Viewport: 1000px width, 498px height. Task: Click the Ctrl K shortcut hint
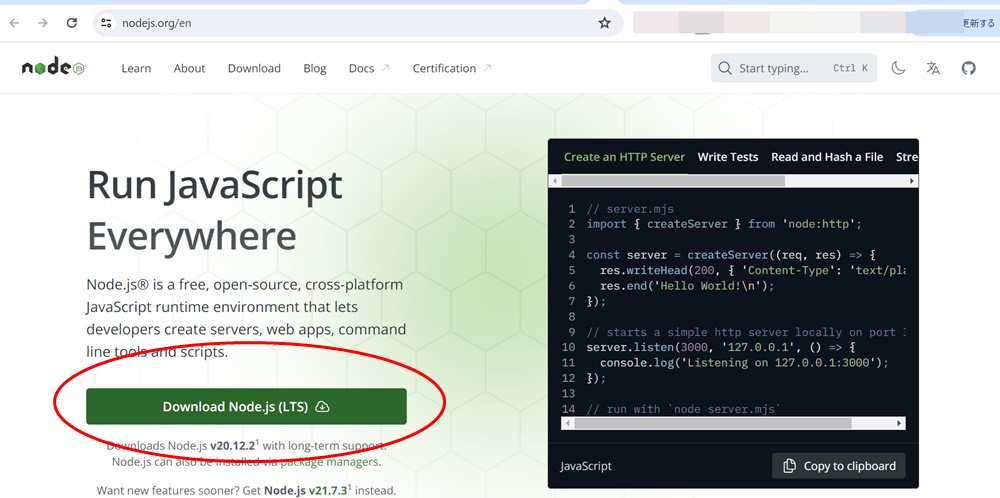click(x=850, y=68)
